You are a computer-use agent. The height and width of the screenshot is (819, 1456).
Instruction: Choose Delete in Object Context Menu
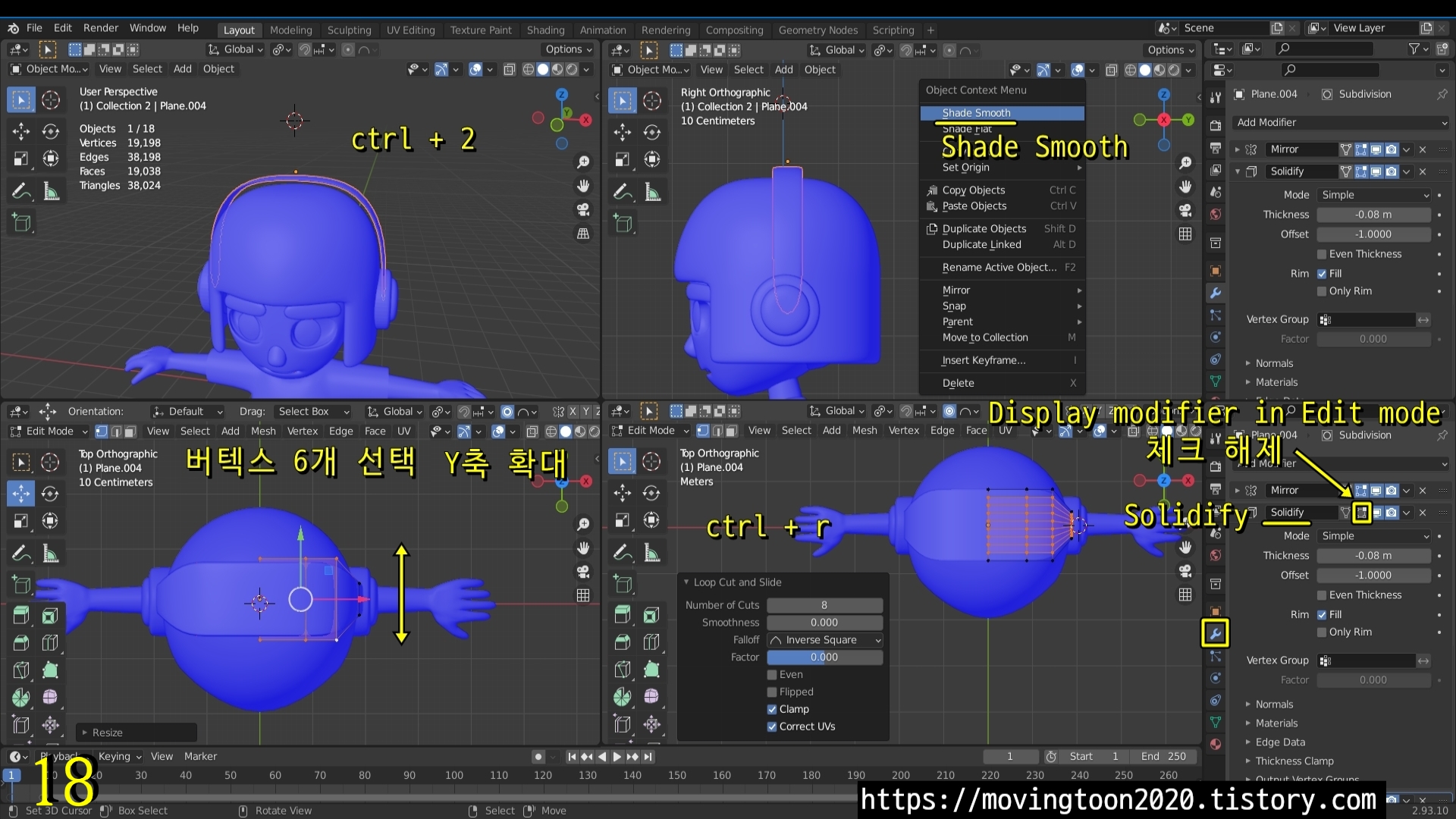[x=1002, y=384]
